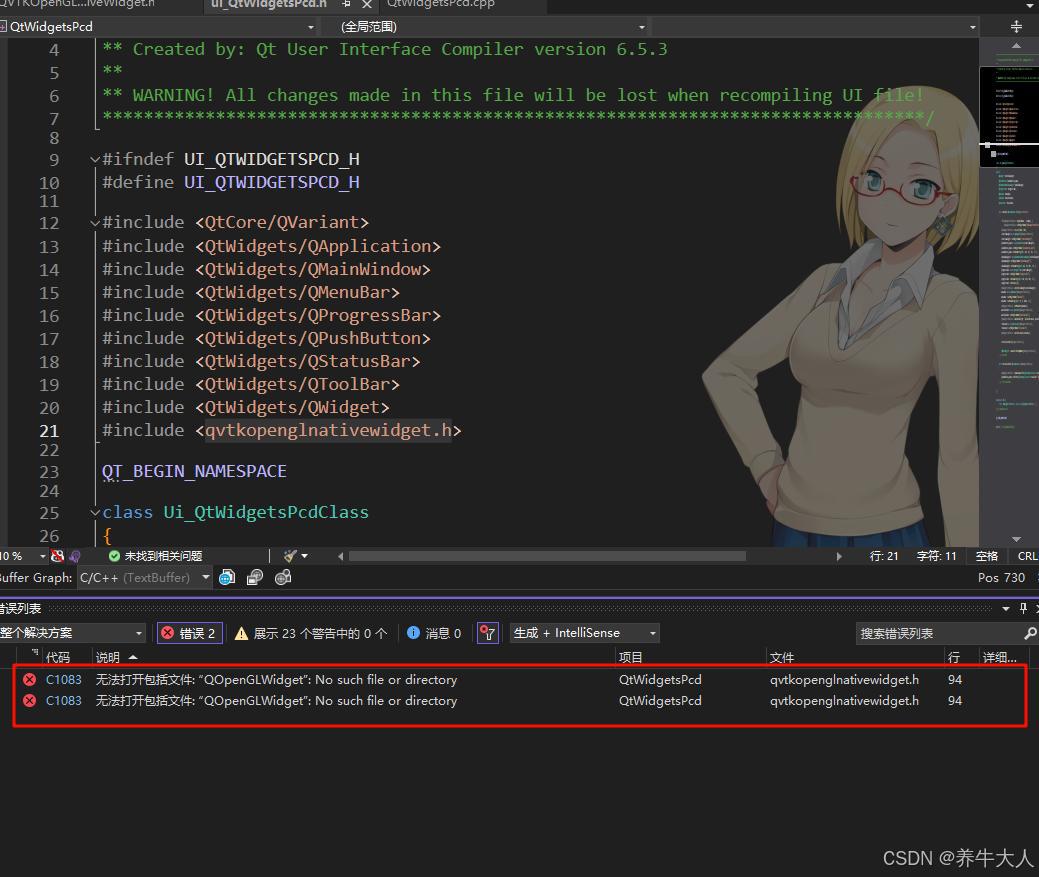Toggle the error list build filter funnel icon
This screenshot has width=1039, height=877.
(488, 633)
